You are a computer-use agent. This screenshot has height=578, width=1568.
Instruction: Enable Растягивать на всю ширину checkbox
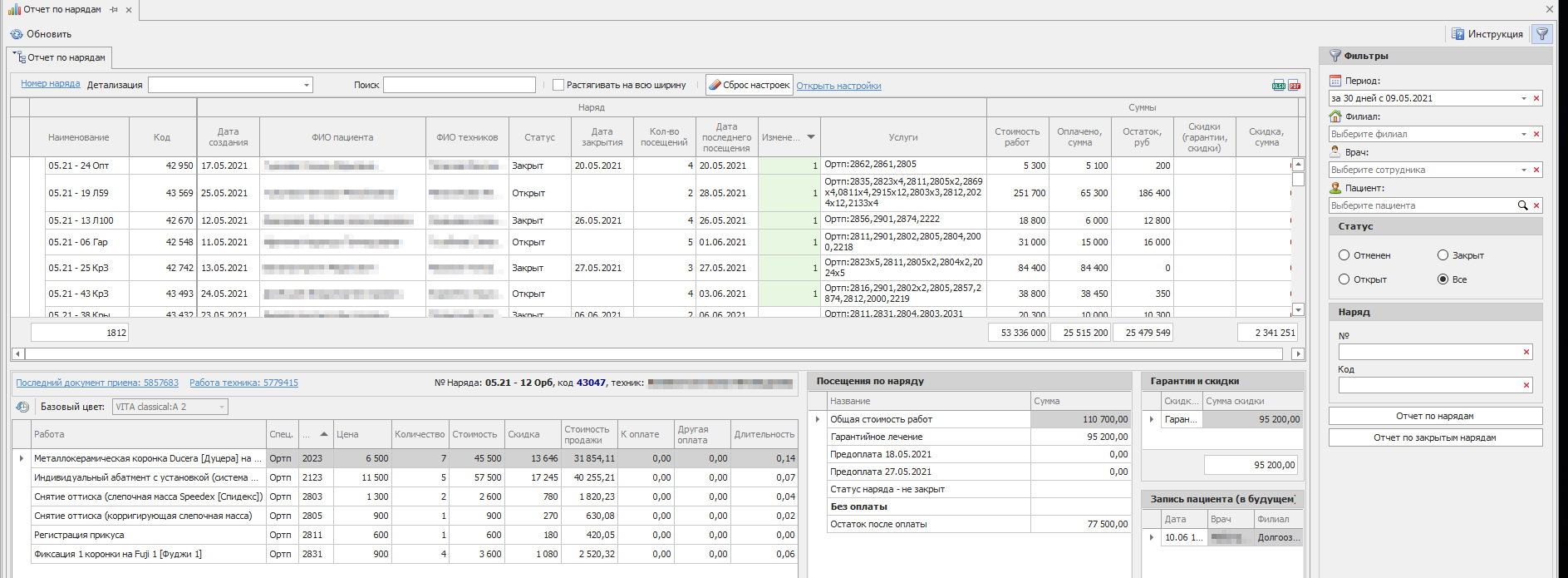(558, 85)
